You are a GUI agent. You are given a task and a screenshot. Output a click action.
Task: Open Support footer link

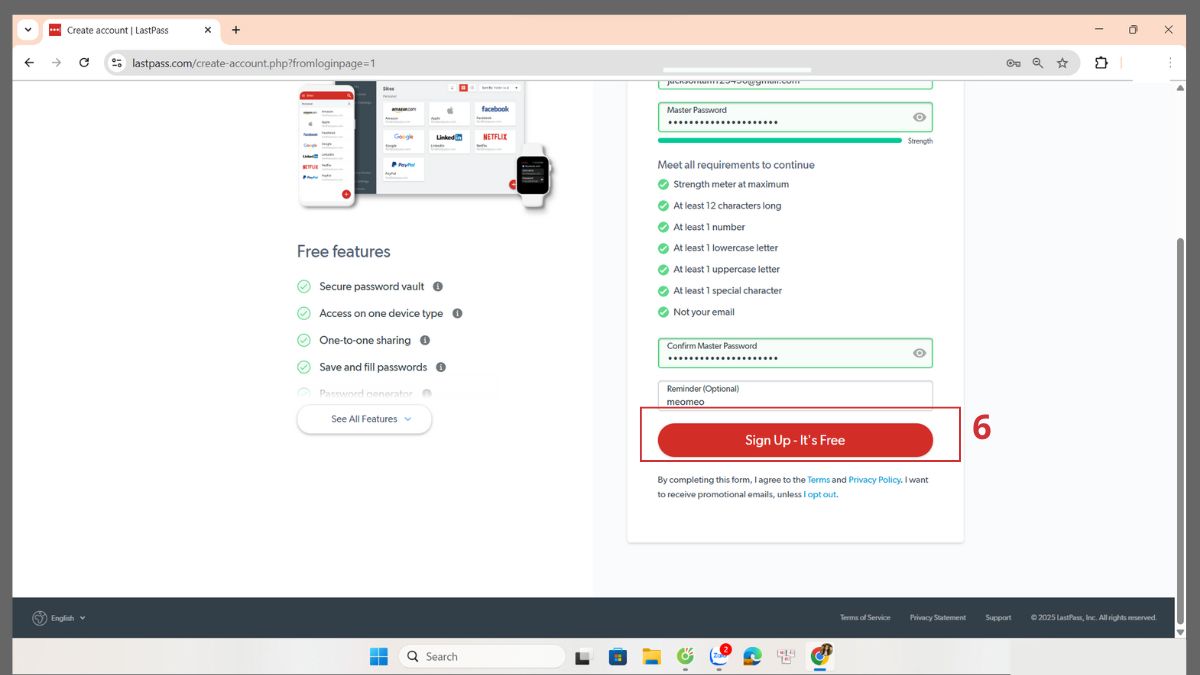[998, 618]
